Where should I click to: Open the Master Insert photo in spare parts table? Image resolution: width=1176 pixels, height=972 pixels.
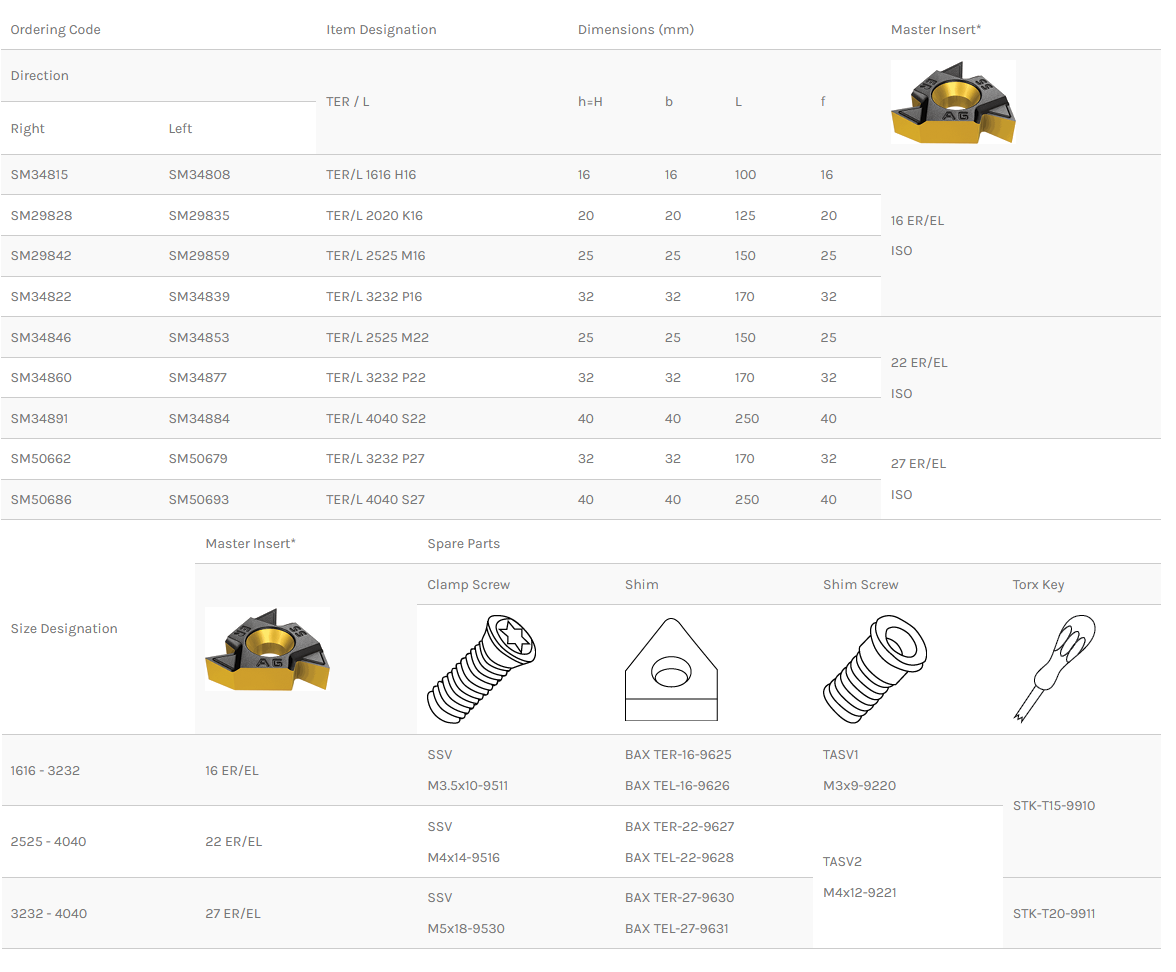[267, 649]
